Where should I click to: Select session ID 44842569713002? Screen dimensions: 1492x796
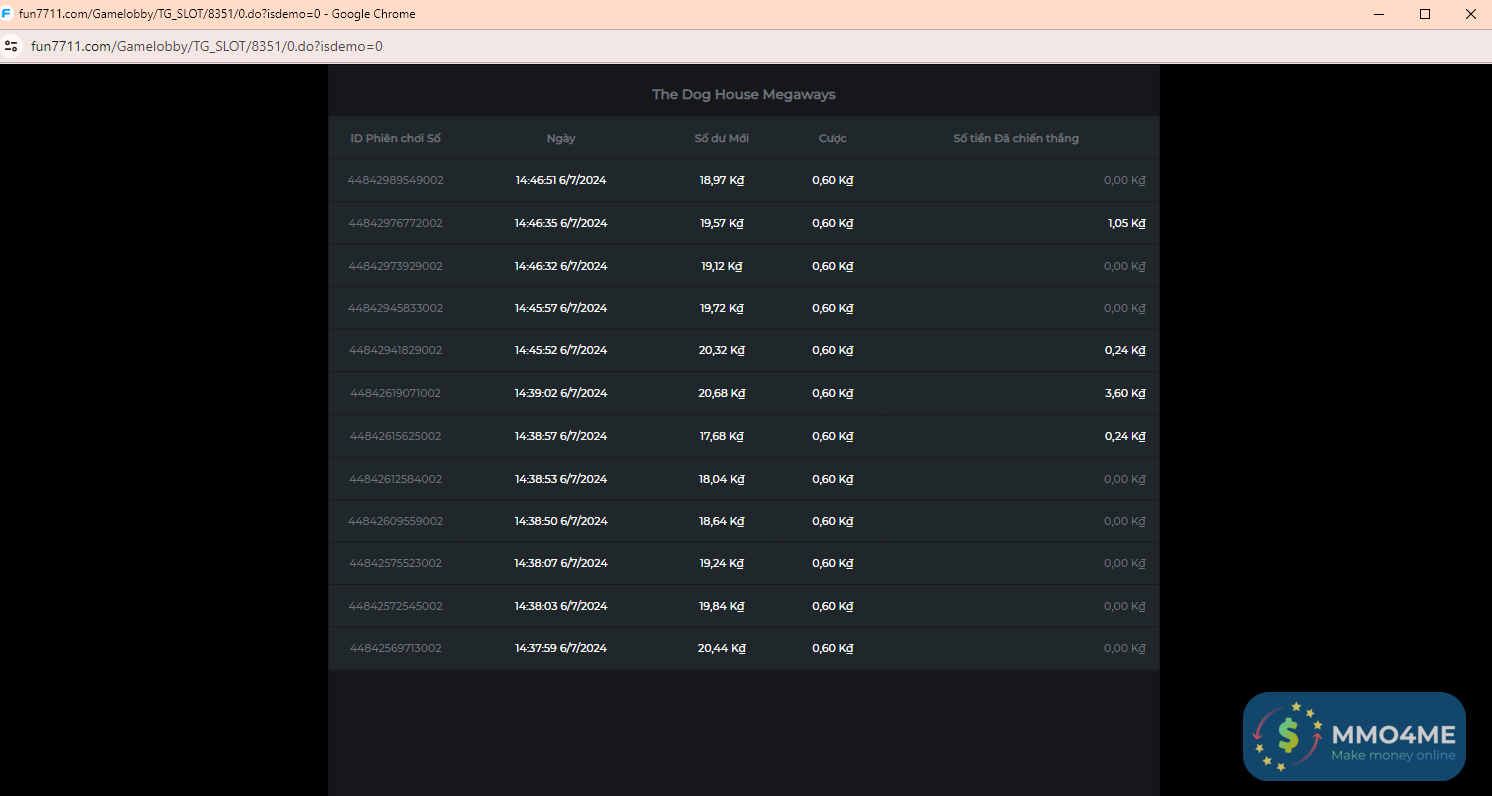click(x=396, y=648)
